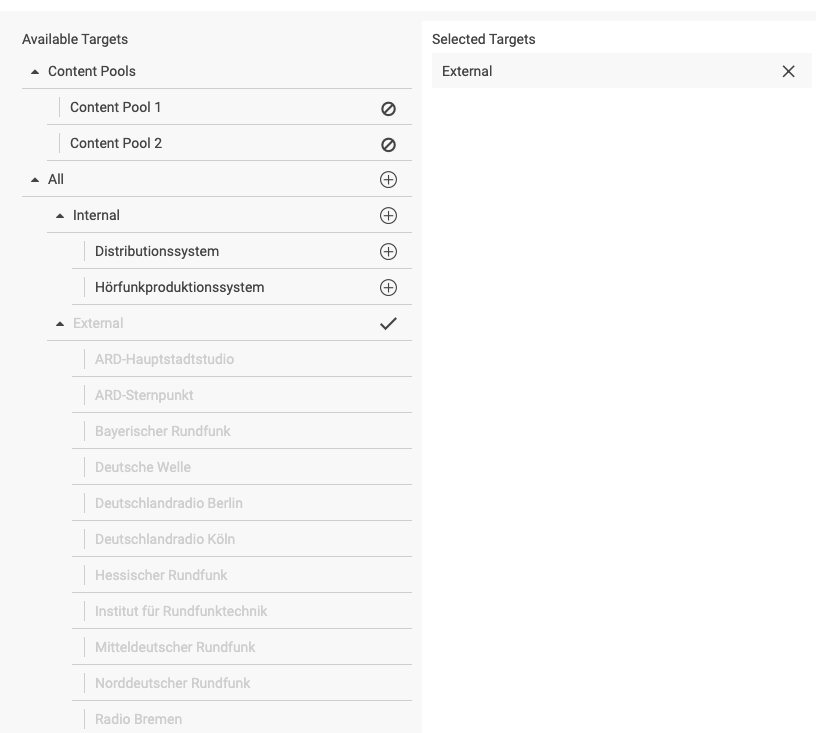Click the ARD-Hauptstadtstudio entry
The height and width of the screenshot is (733, 816).
pyautogui.click(x=164, y=359)
